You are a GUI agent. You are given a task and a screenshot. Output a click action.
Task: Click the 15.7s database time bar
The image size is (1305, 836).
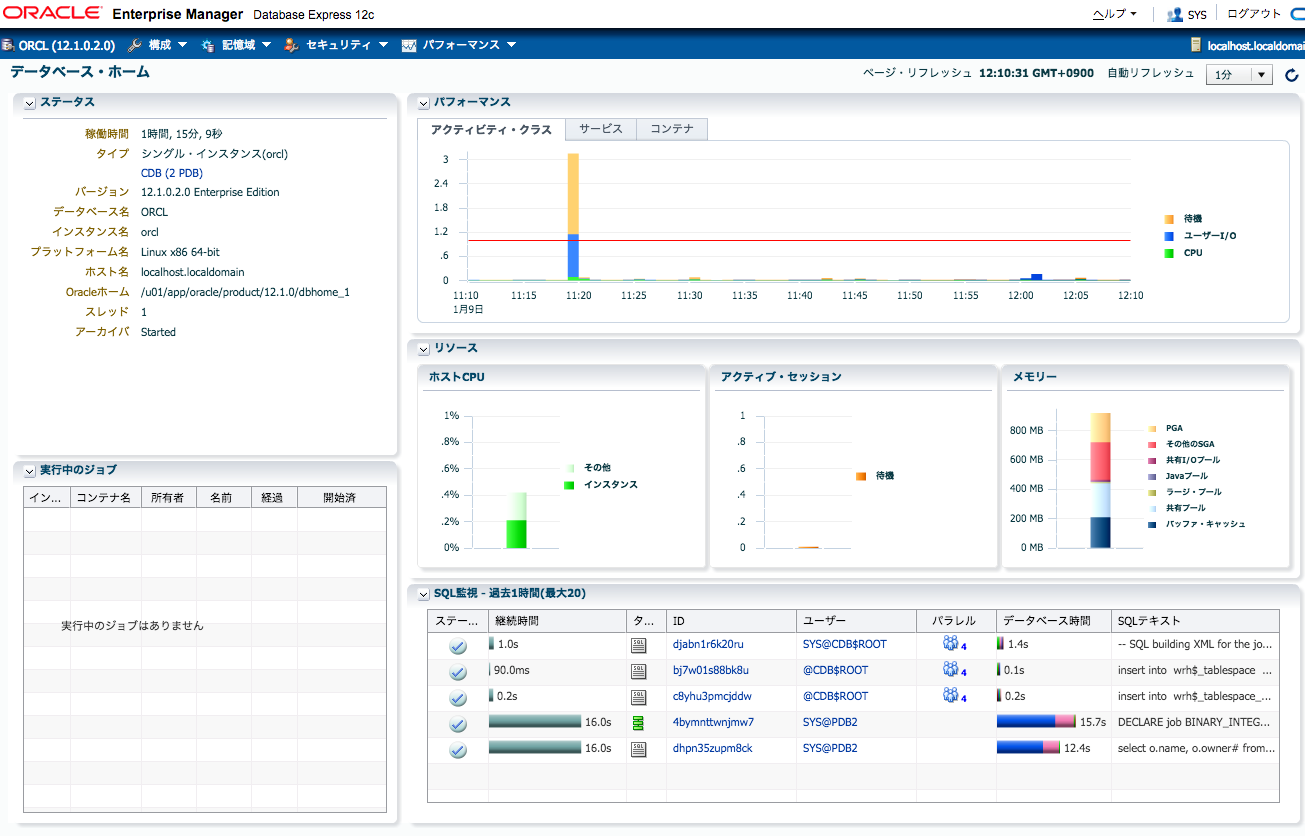[1036, 721]
